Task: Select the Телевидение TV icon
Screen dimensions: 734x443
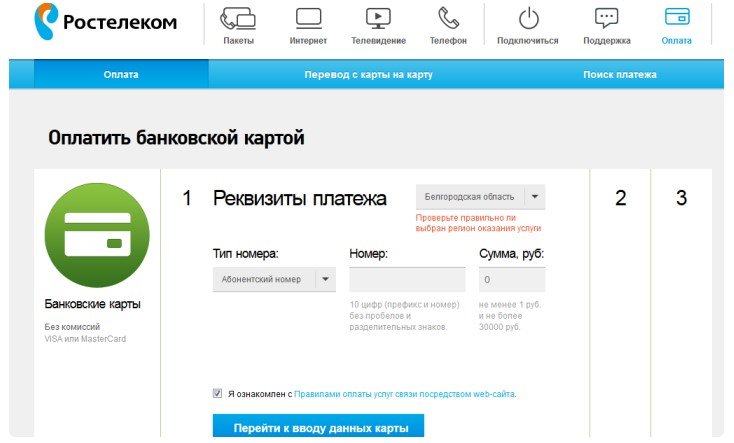Action: pyautogui.click(x=378, y=19)
